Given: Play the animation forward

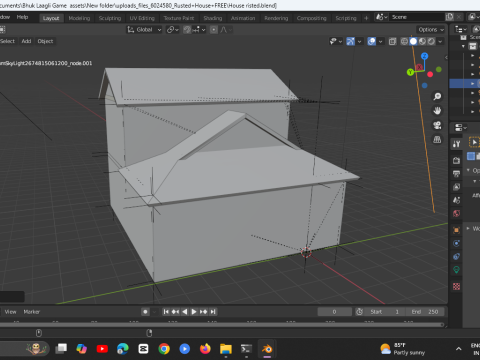Looking at the screenshot, I should tap(194, 312).
